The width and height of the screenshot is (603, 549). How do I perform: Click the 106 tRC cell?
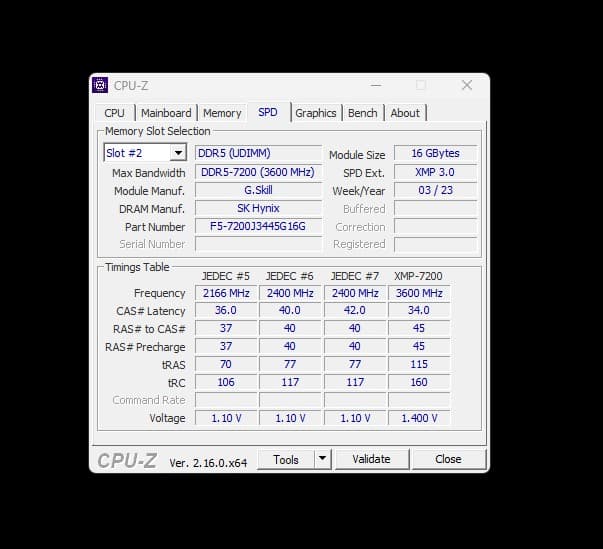tap(226, 382)
